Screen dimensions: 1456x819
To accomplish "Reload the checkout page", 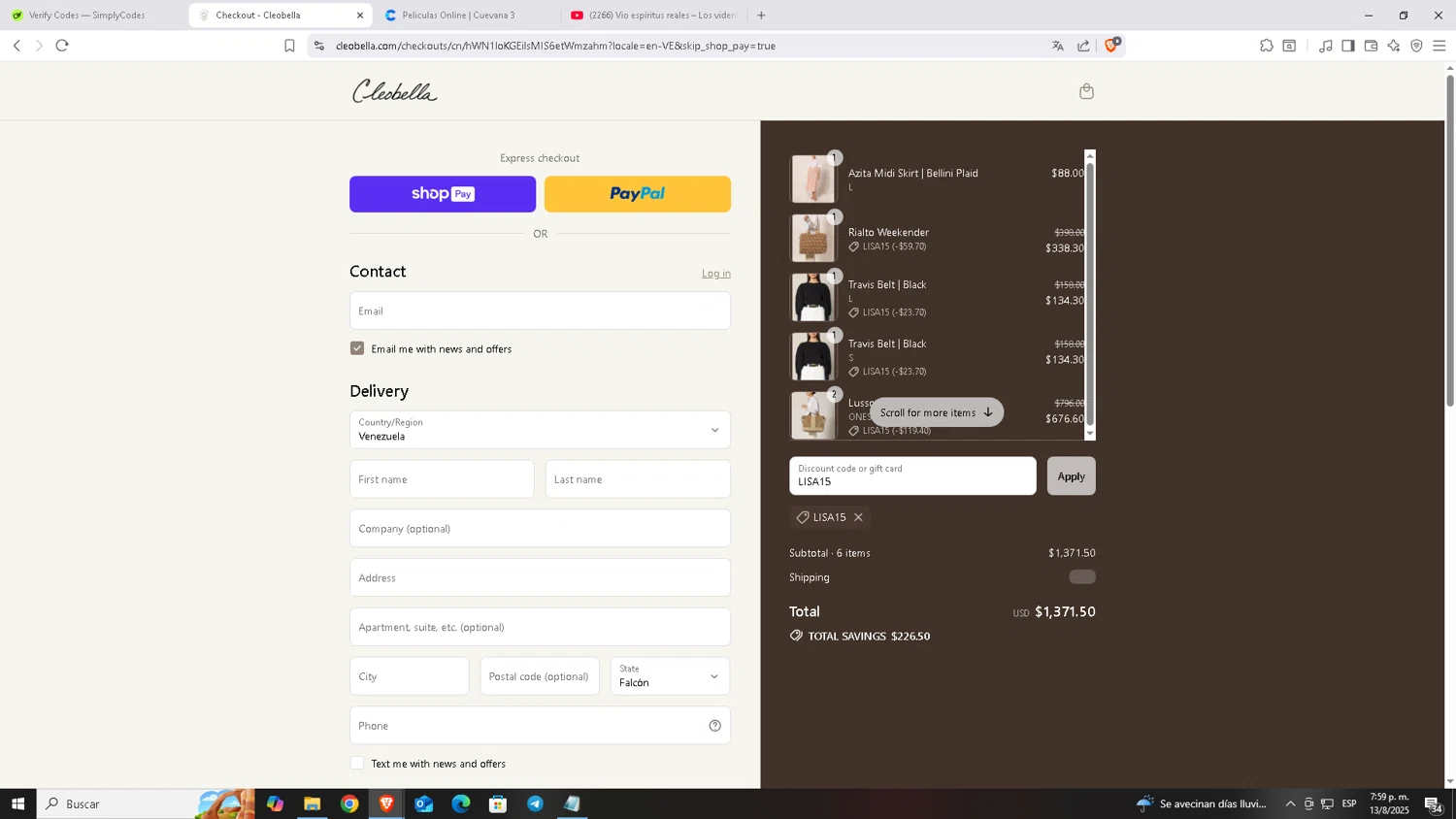I will pyautogui.click(x=62, y=46).
